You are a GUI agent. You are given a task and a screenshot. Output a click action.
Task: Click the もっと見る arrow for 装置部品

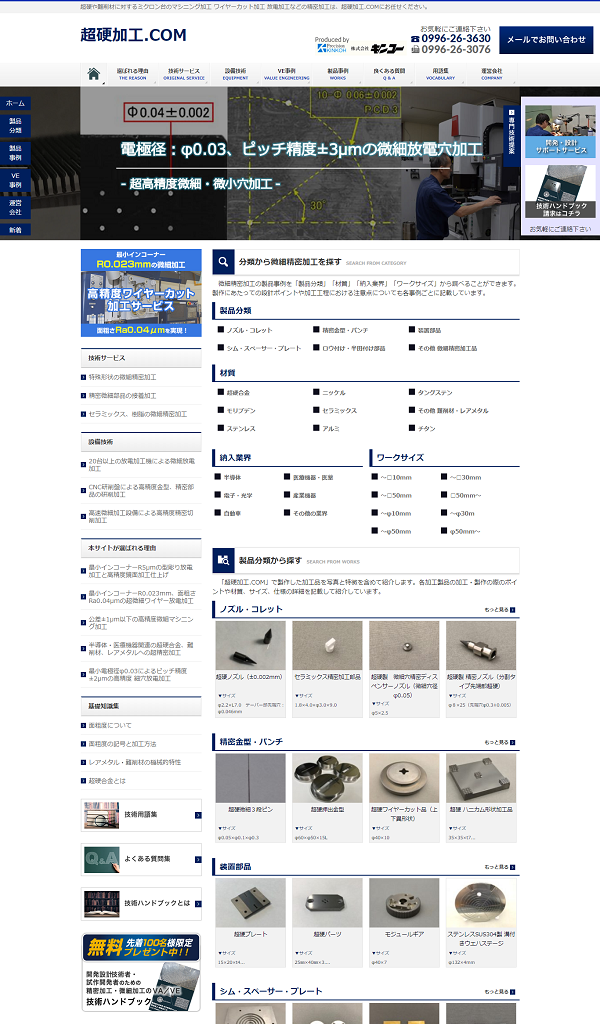[x=513, y=867]
